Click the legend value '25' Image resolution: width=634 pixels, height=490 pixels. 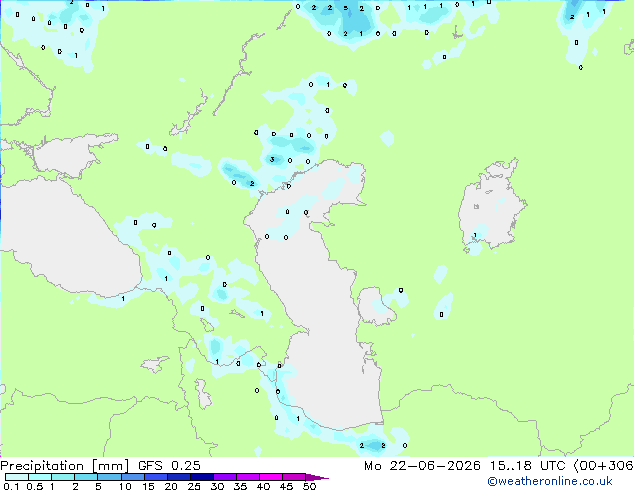[194, 486]
